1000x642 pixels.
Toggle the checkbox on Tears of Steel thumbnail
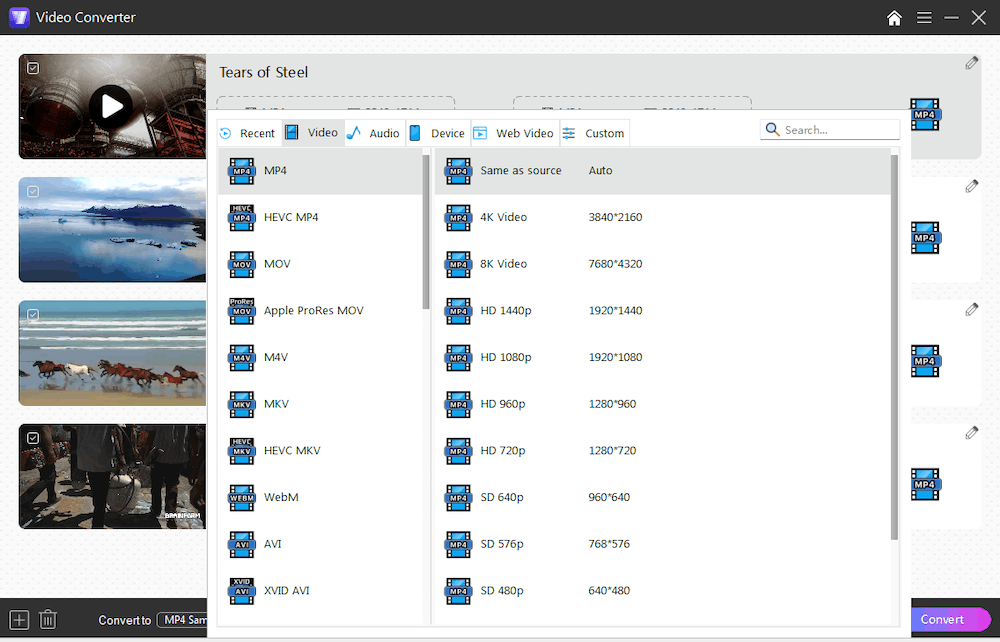click(x=33, y=68)
